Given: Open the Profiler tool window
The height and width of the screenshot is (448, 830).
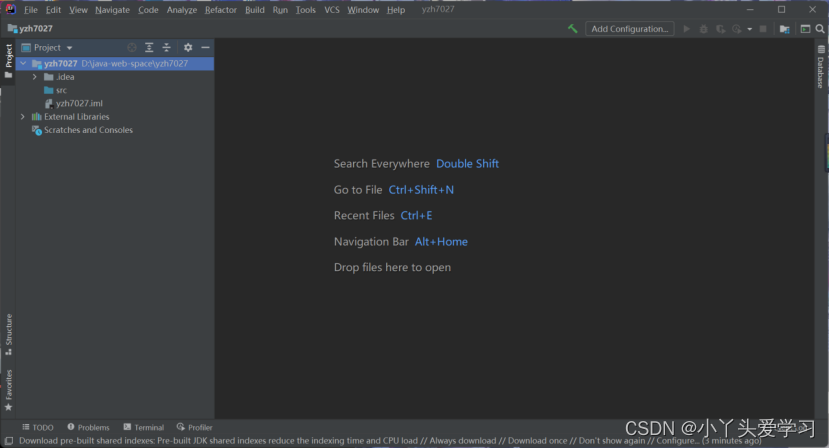Looking at the screenshot, I should click(194, 427).
